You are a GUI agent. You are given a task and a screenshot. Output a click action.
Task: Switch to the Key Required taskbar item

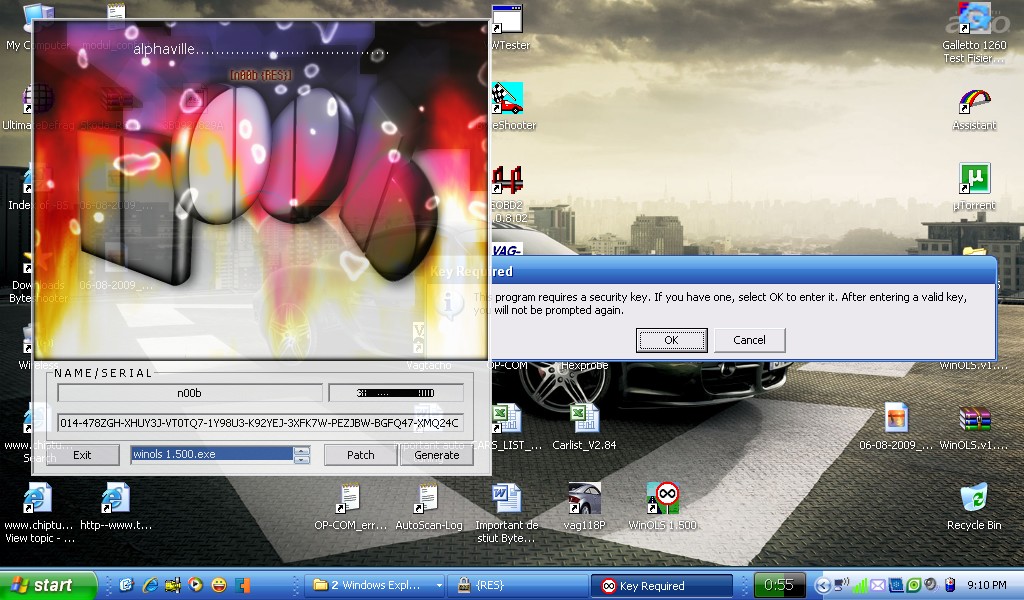[661, 586]
